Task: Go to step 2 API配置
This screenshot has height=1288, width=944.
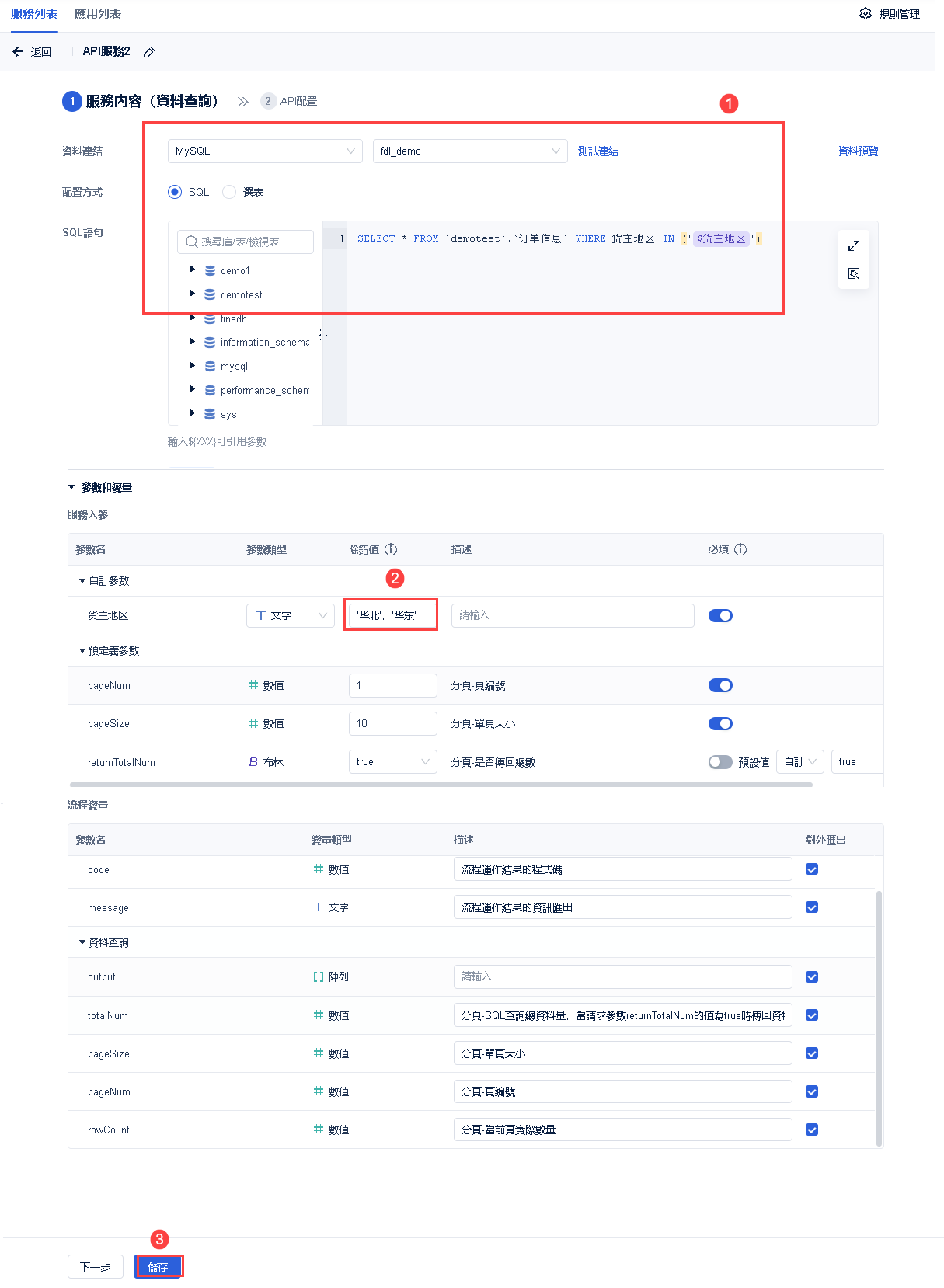Action: [290, 101]
